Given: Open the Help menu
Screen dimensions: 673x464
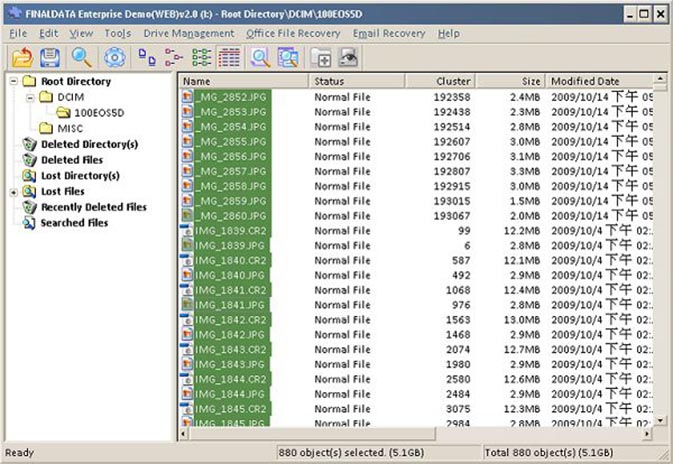Looking at the screenshot, I should [449, 33].
